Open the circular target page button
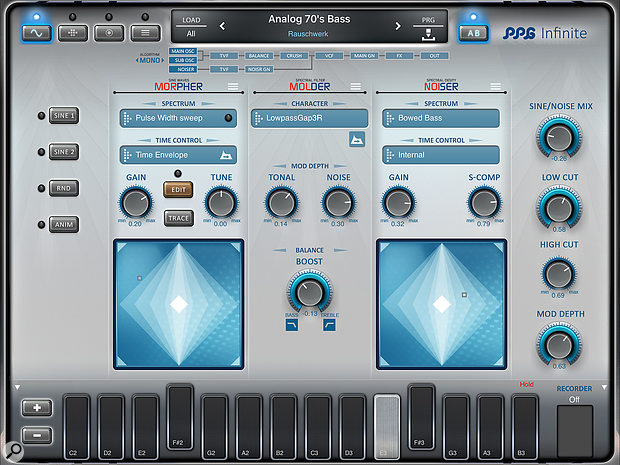Viewport: 620px width, 465px height. coord(109,33)
